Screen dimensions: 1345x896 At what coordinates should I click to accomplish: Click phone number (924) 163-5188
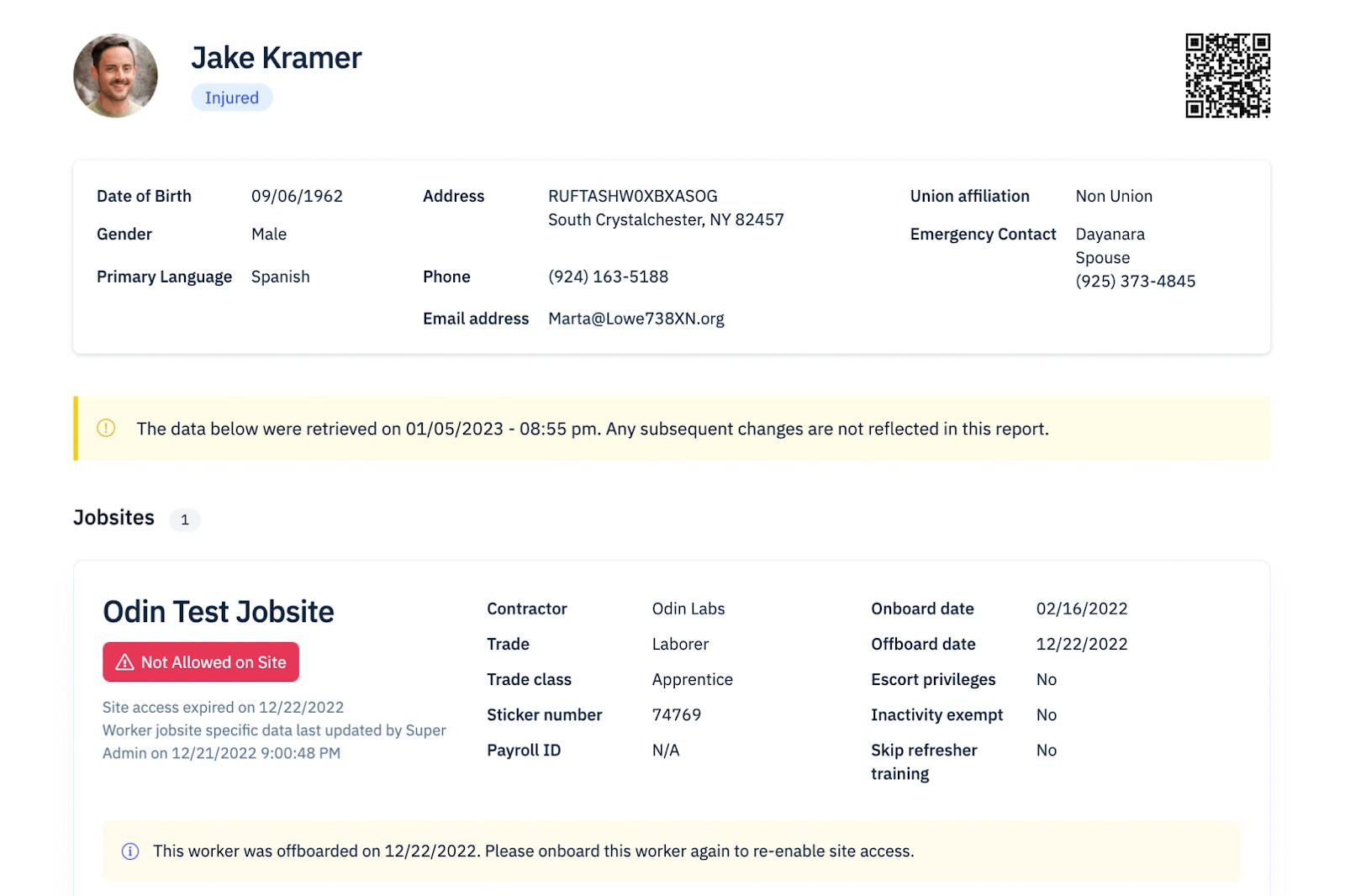pyautogui.click(x=609, y=277)
